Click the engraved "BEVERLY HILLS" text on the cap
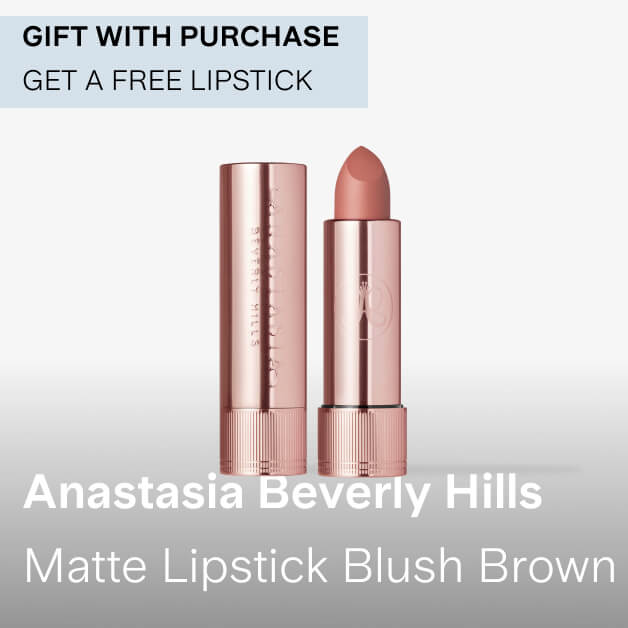Viewport: 628px width, 628px height. click(254, 287)
